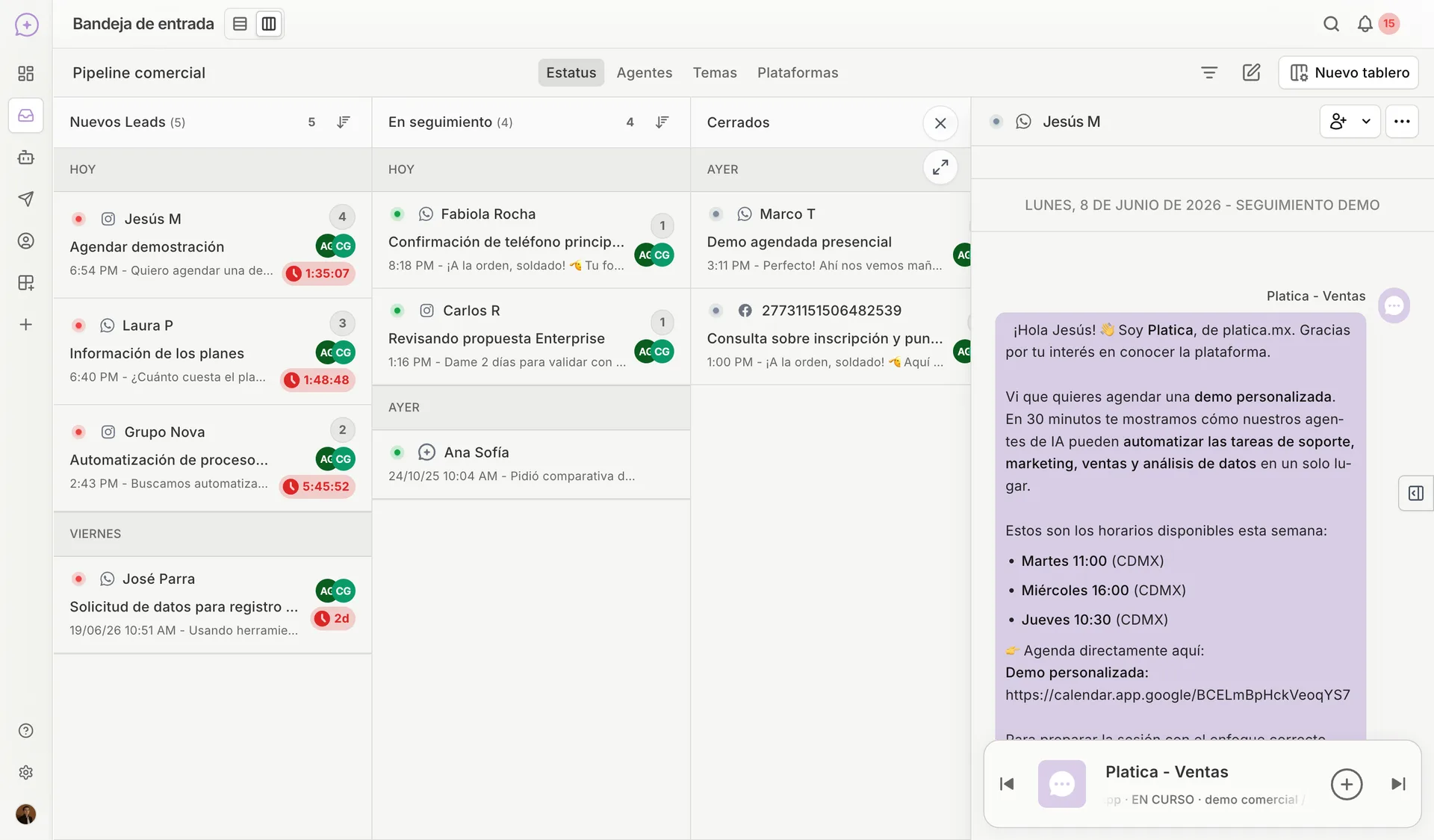Click the red status dot on Laura P card
1434x840 pixels.
[78, 326]
